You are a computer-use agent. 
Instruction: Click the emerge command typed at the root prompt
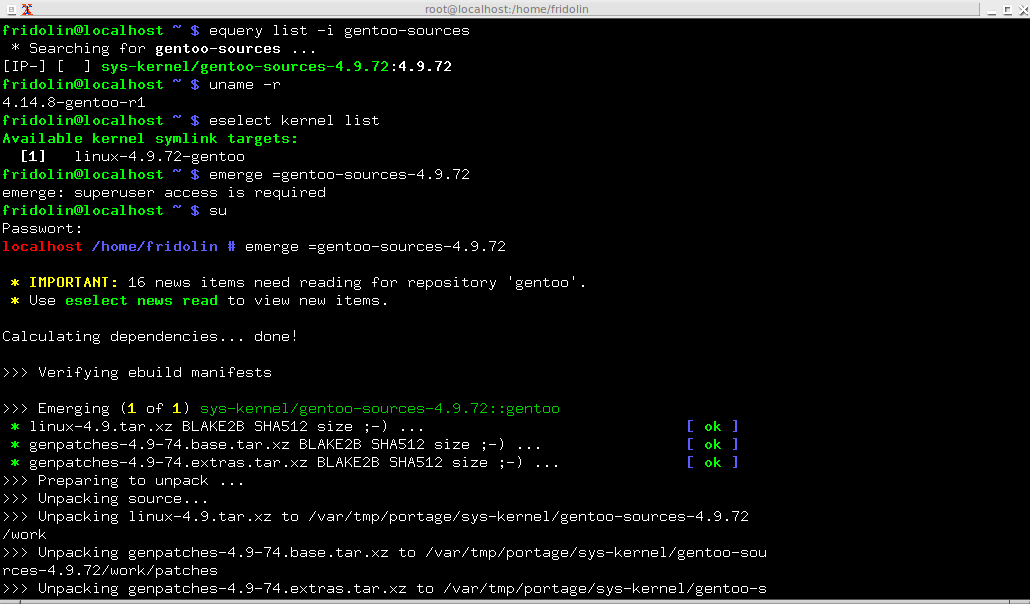(375, 246)
